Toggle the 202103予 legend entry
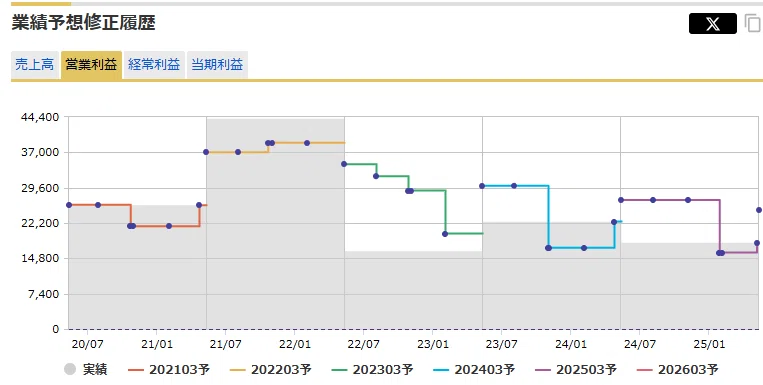This screenshot has height=385, width=763. [x=169, y=369]
